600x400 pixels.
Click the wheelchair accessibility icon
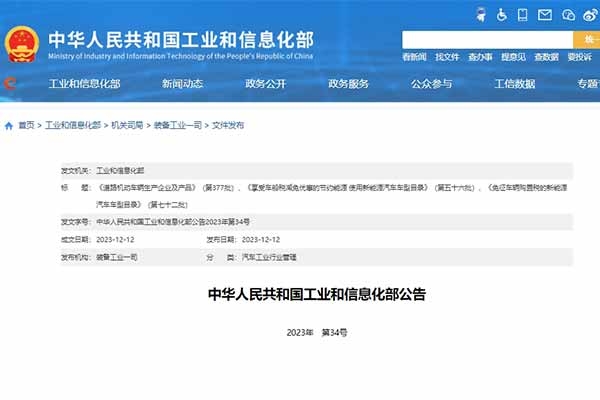point(502,15)
